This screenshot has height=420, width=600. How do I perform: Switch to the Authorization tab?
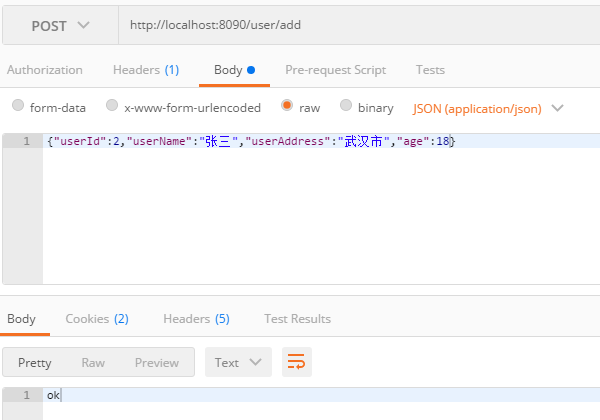45,70
